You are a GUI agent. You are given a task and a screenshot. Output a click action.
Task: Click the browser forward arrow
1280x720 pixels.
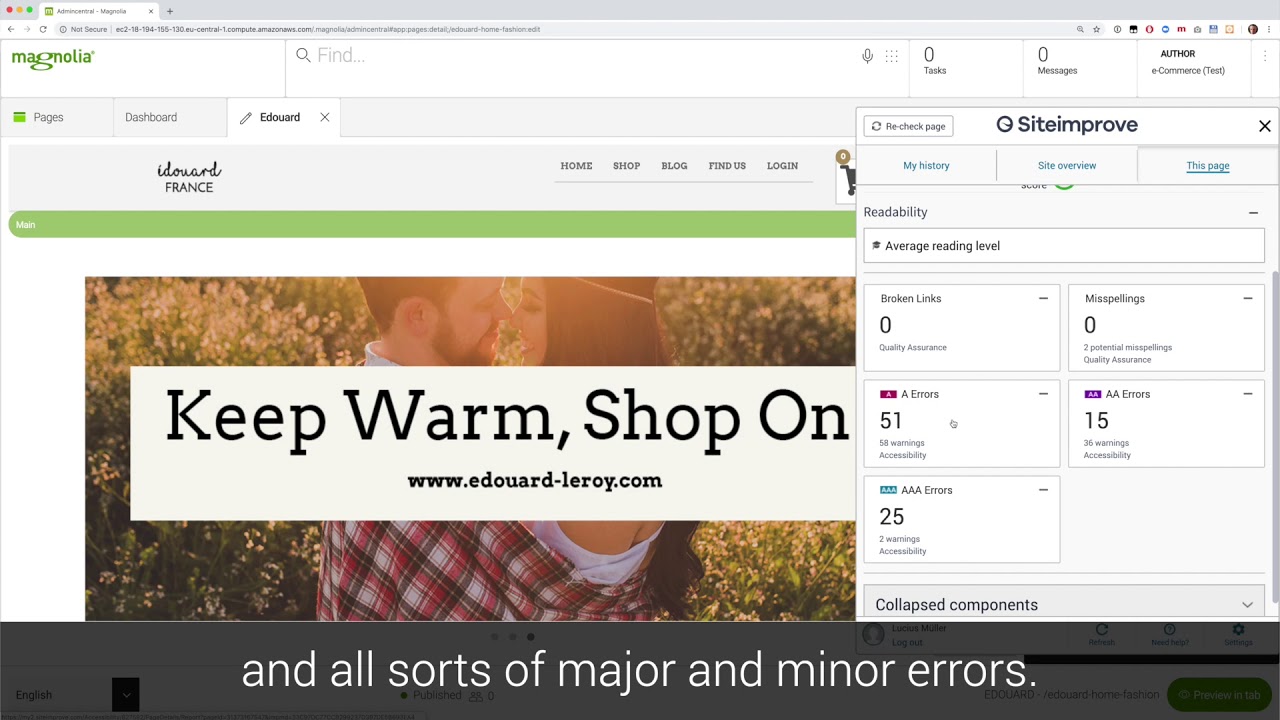(x=27, y=29)
